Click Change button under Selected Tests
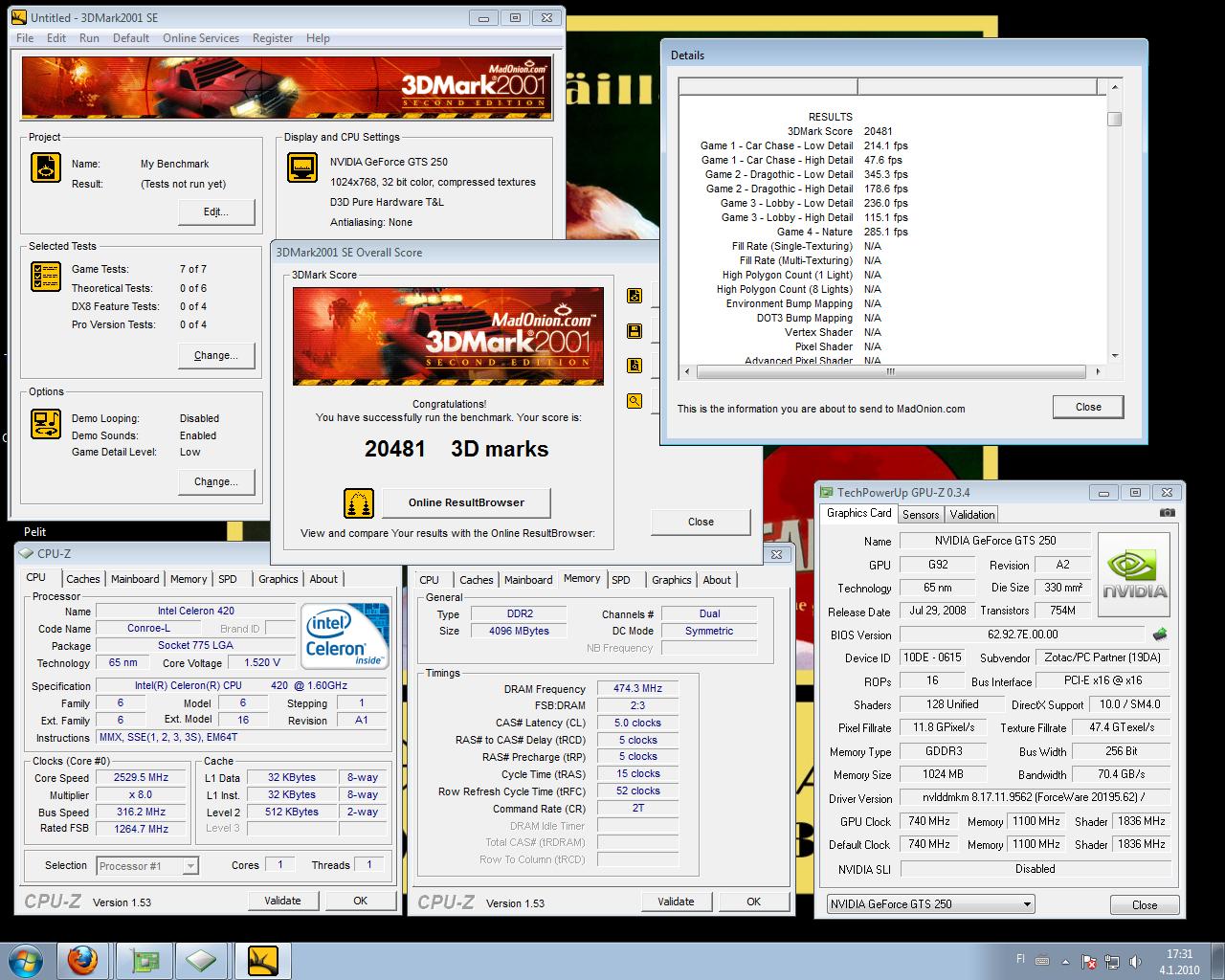 point(216,355)
